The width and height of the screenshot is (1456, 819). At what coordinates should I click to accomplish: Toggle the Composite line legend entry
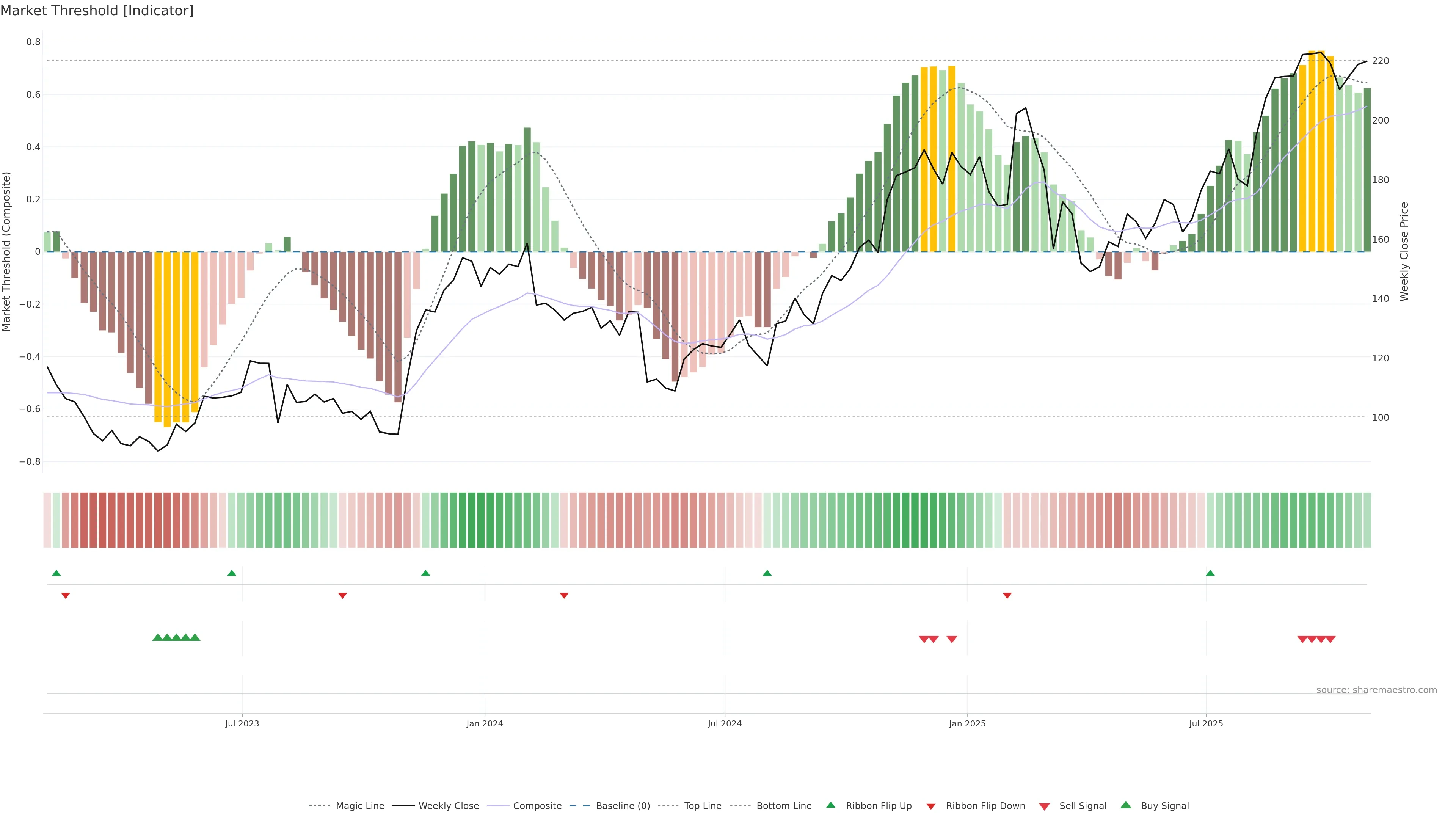click(537, 806)
